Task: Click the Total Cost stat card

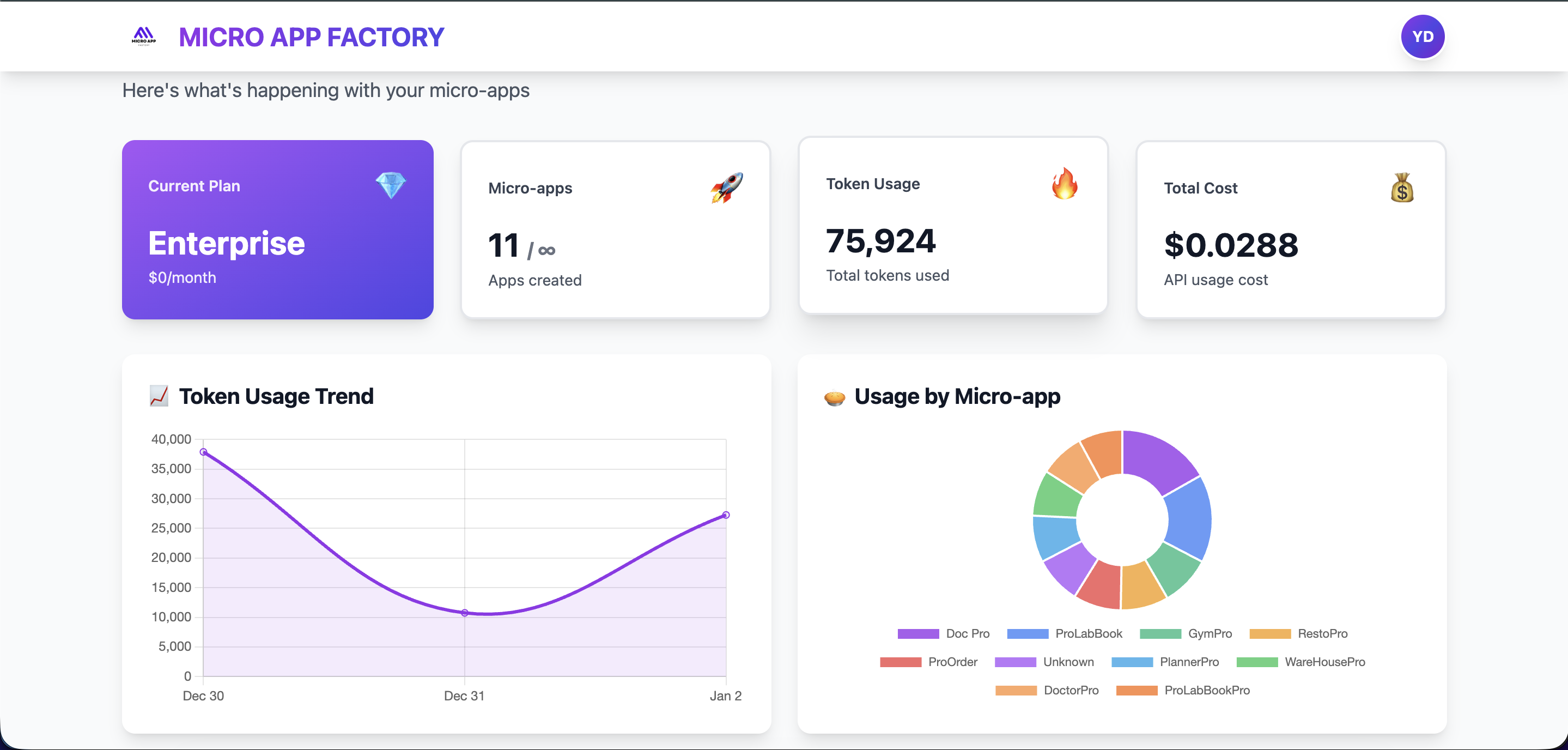Action: point(1291,230)
